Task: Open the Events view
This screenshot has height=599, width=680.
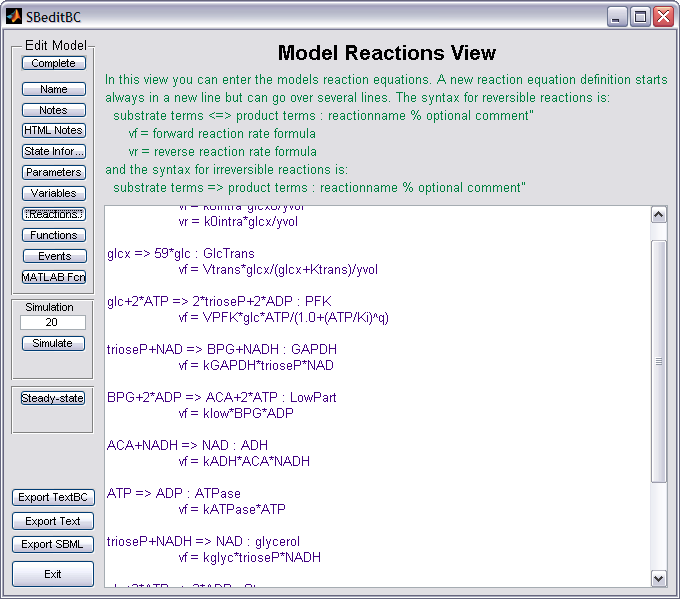Action: coord(53,256)
